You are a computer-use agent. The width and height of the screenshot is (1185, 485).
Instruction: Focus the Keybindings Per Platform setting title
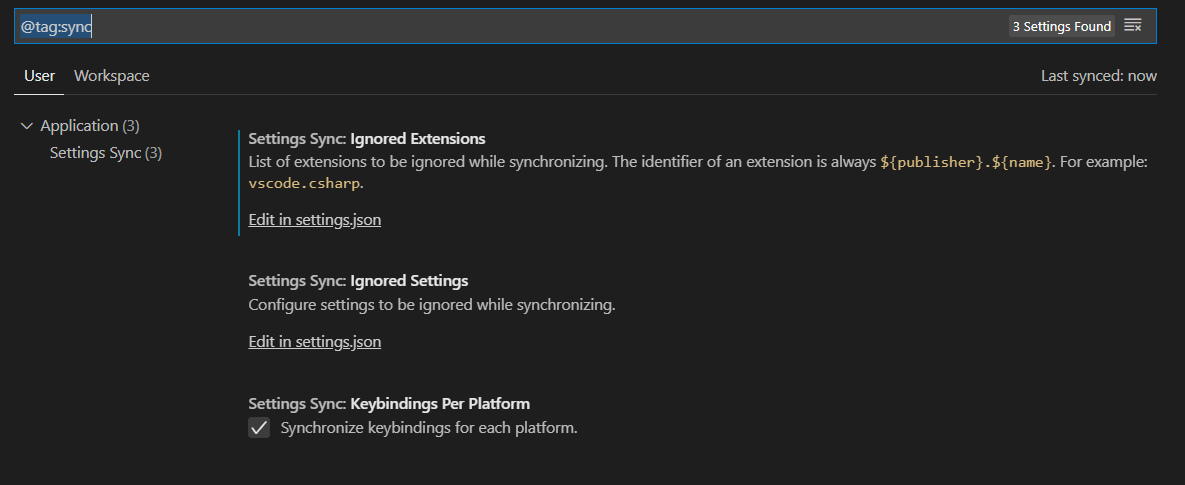pyautogui.click(x=389, y=403)
